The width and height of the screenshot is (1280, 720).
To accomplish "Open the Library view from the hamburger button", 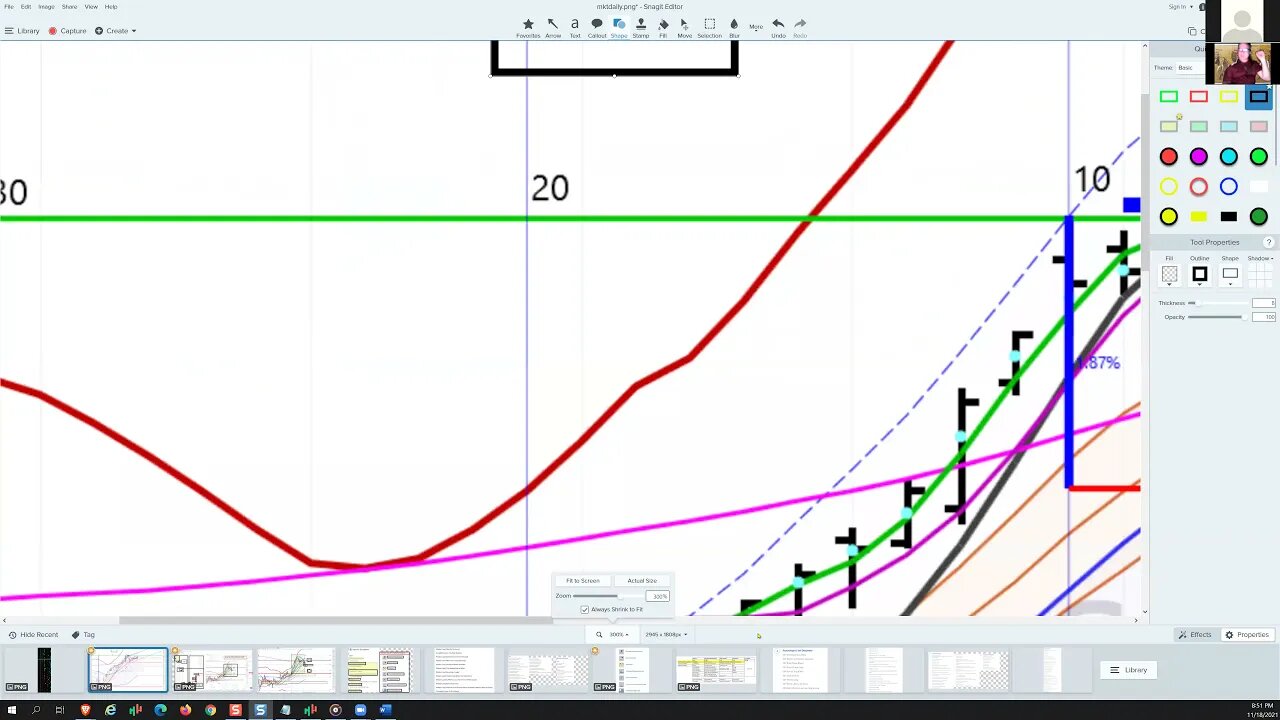I will (x=22, y=31).
